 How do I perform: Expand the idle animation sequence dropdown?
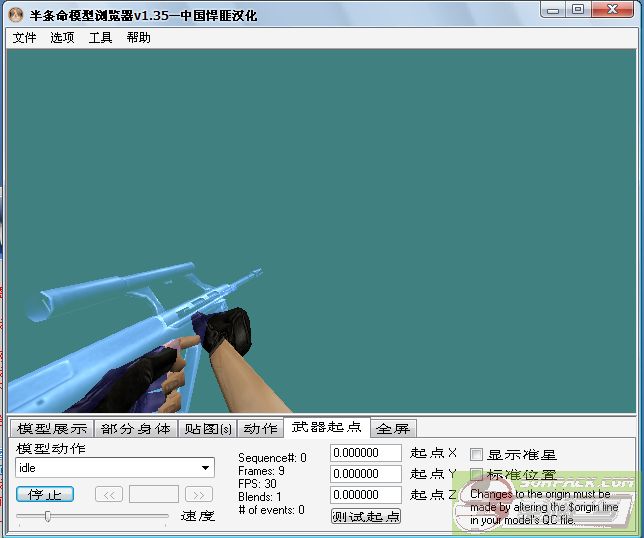[206, 468]
